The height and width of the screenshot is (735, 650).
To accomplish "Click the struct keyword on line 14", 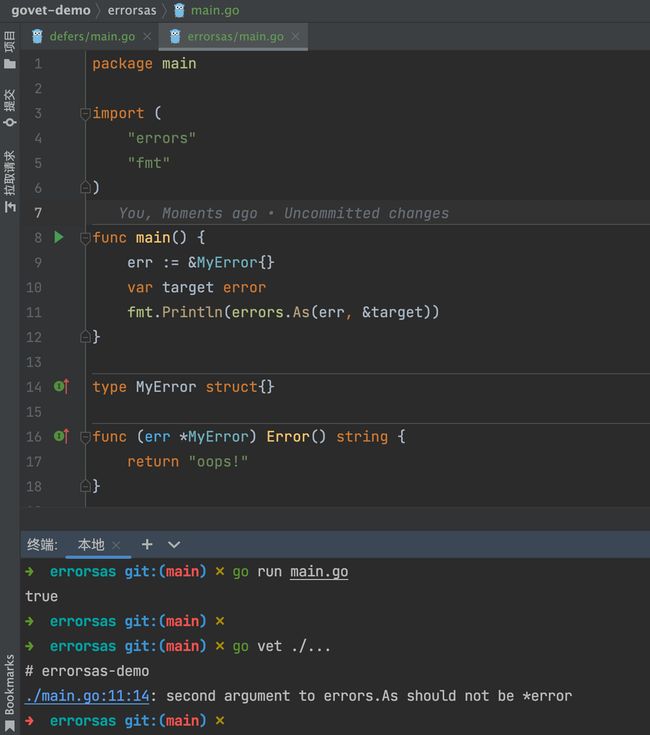I will pyautogui.click(x=232, y=387).
